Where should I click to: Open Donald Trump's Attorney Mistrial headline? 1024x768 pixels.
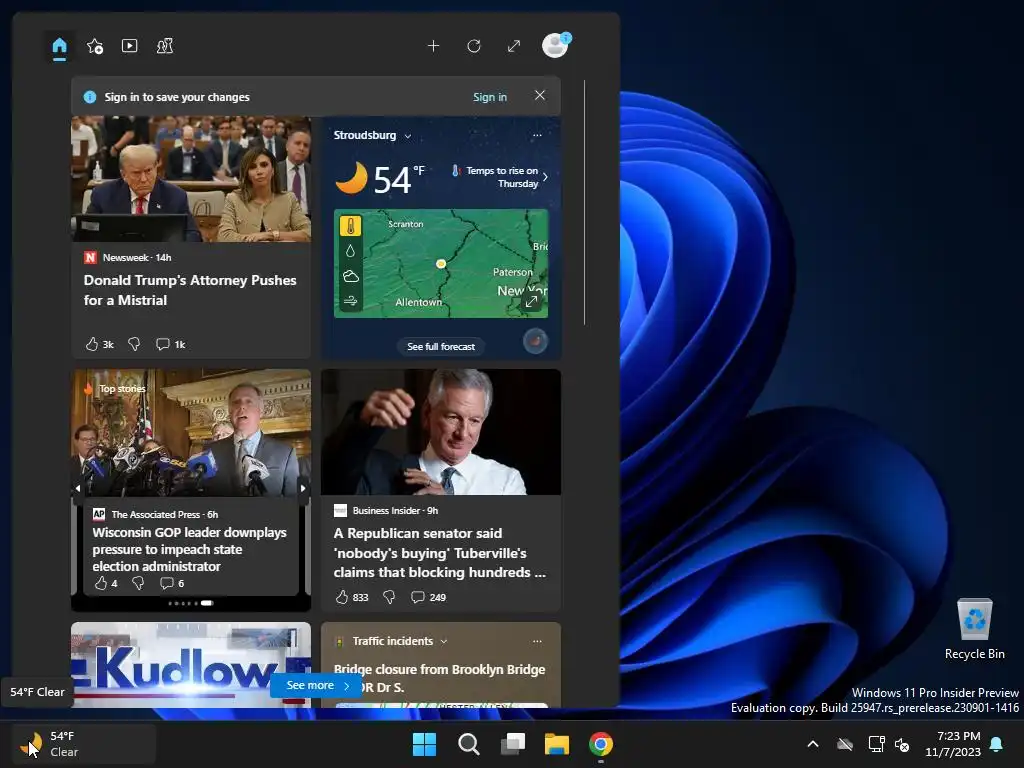(x=190, y=290)
